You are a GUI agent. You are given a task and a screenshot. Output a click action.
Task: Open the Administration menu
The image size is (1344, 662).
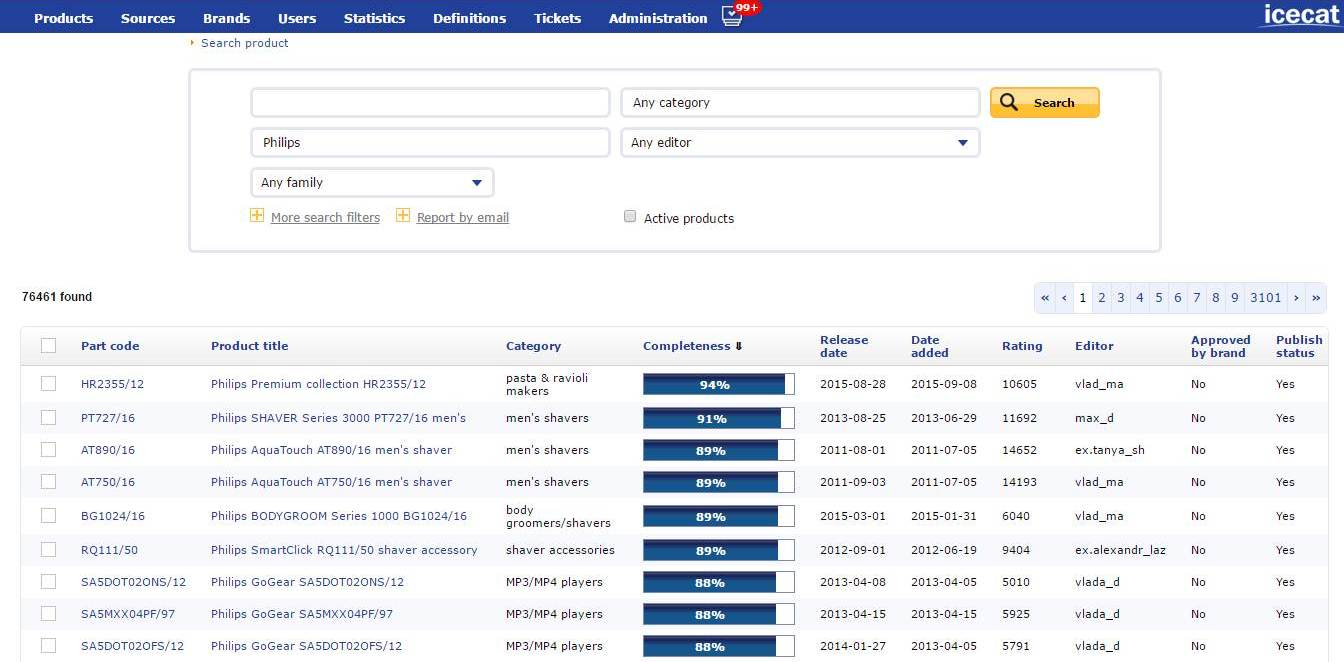(x=657, y=18)
